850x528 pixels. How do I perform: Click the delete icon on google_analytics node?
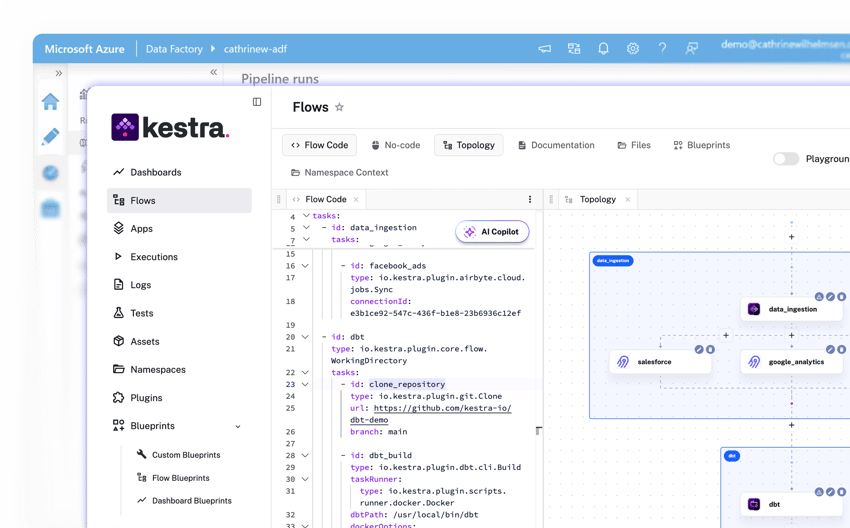tap(841, 349)
